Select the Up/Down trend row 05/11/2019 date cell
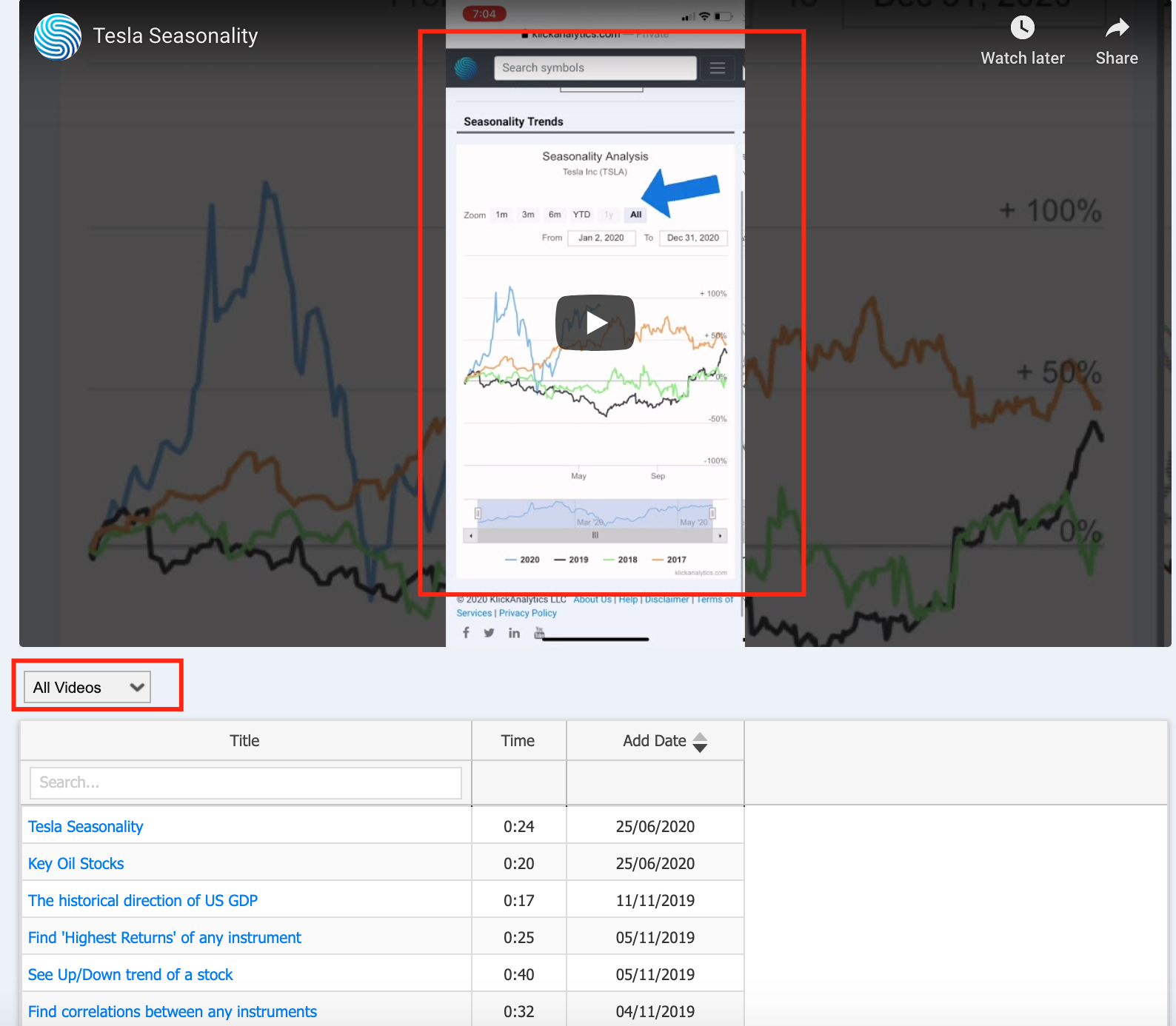 [655, 974]
